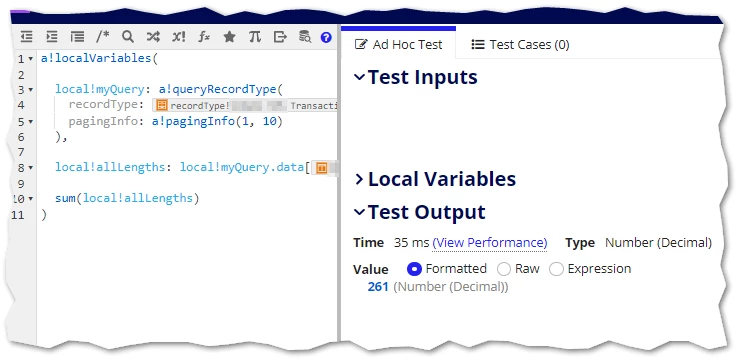Screen dimensions: 738x360
Task: Click the orange field icon on line 8
Action: [x=322, y=168]
